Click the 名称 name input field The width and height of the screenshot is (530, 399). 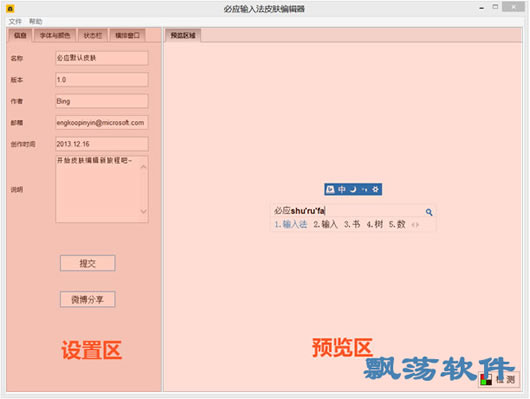(102, 58)
